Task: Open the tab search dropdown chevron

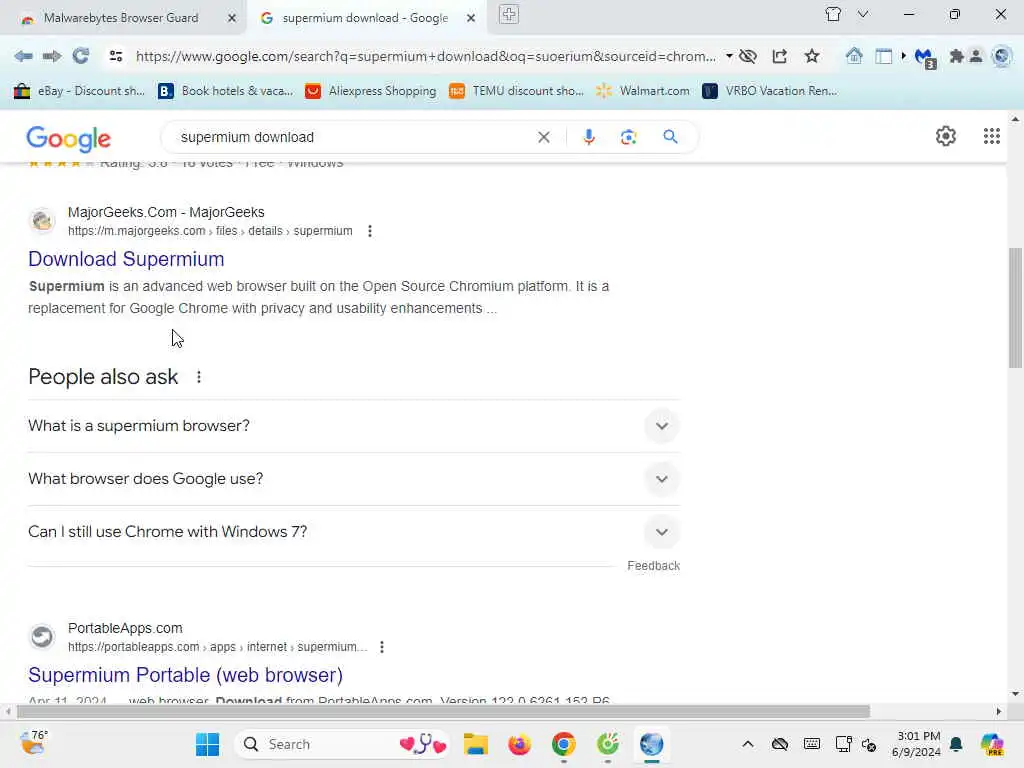Action: click(863, 14)
